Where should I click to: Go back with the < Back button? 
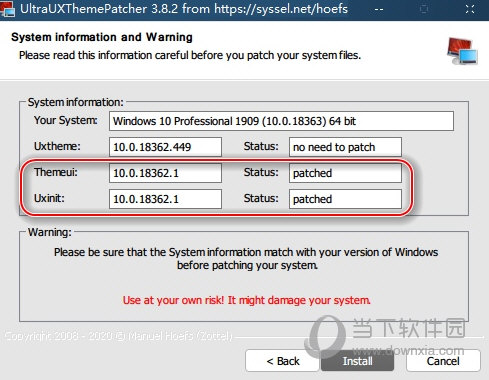(x=282, y=361)
